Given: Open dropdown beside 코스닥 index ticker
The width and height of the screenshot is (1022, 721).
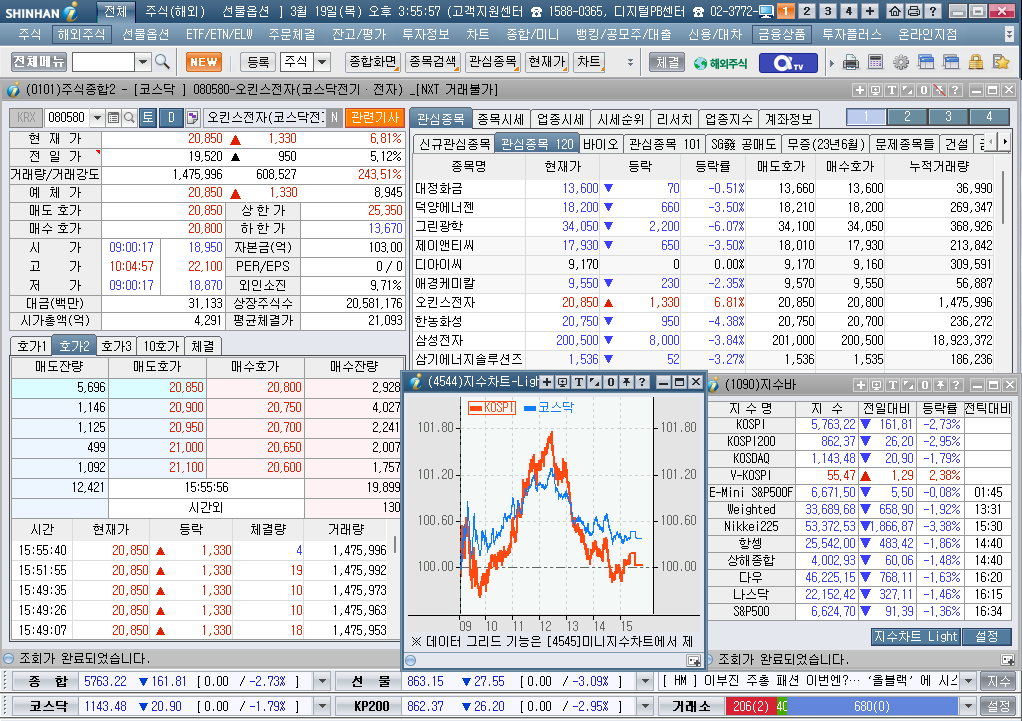Looking at the screenshot, I should 321,706.
